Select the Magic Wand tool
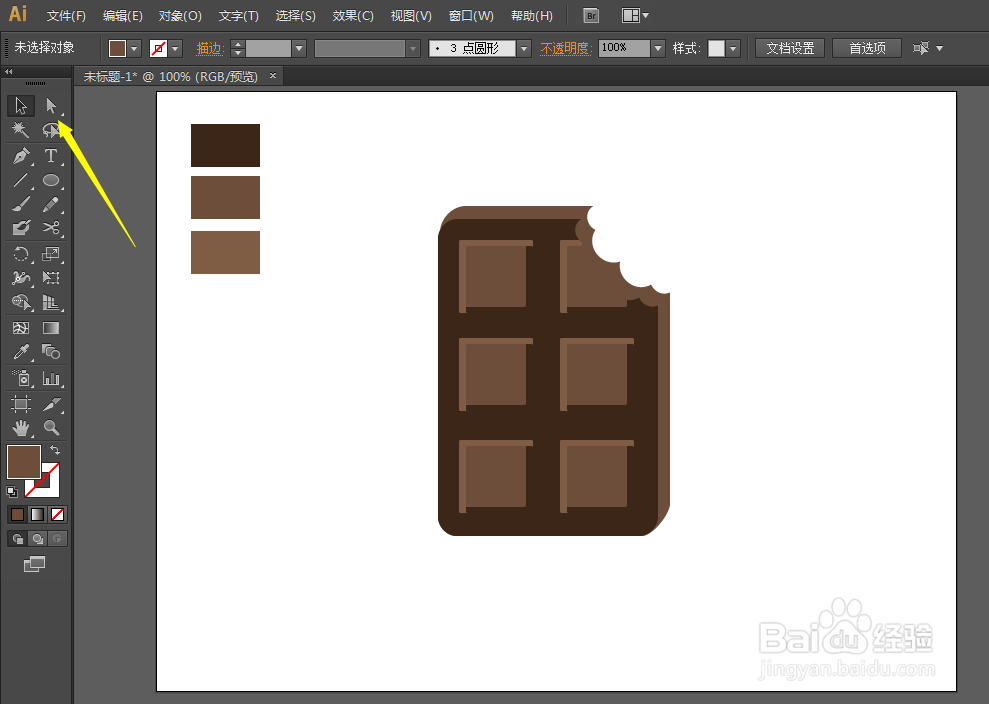This screenshot has height=704, width=989. click(x=21, y=130)
